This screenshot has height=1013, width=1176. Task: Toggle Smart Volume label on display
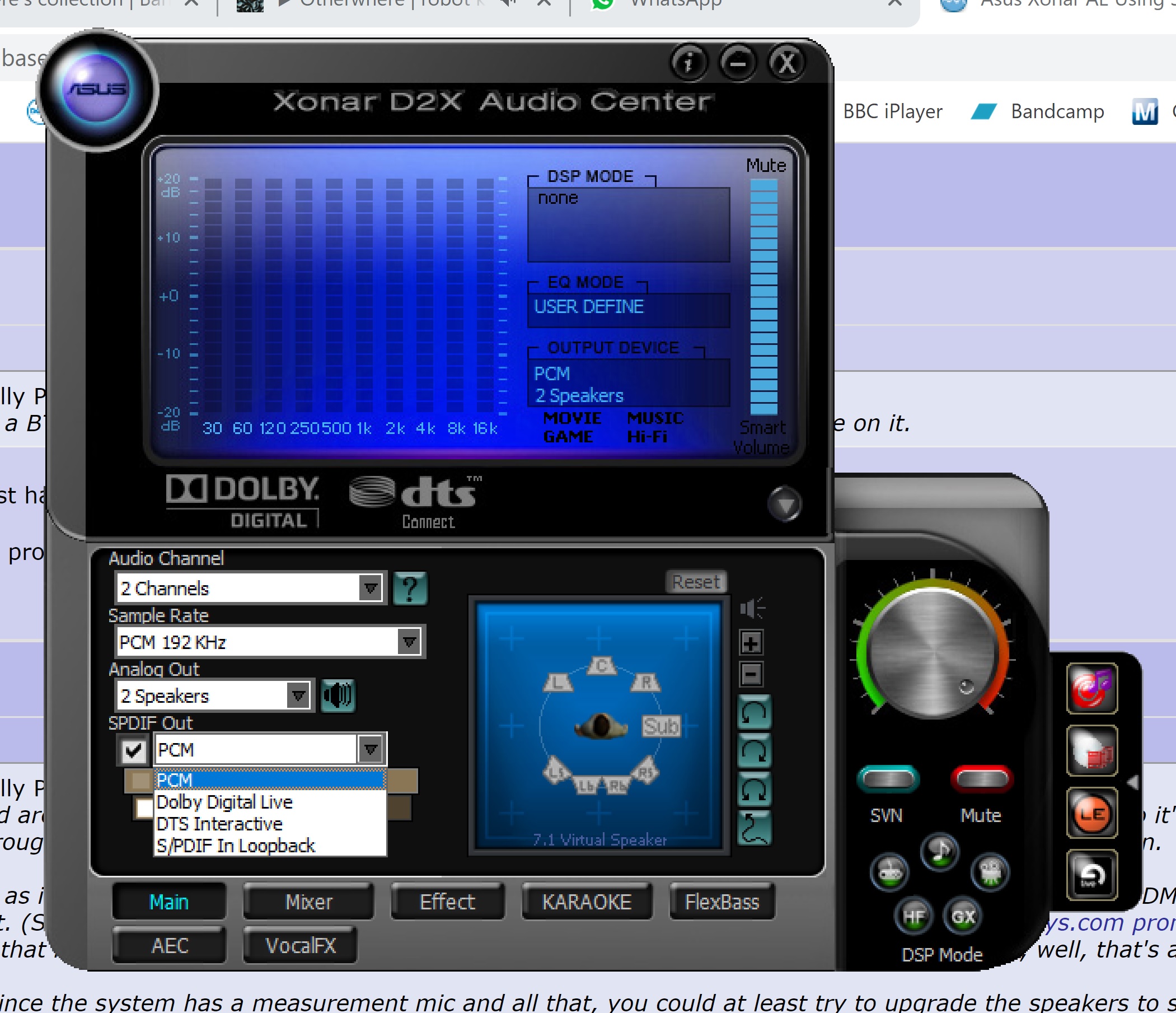coord(761,437)
